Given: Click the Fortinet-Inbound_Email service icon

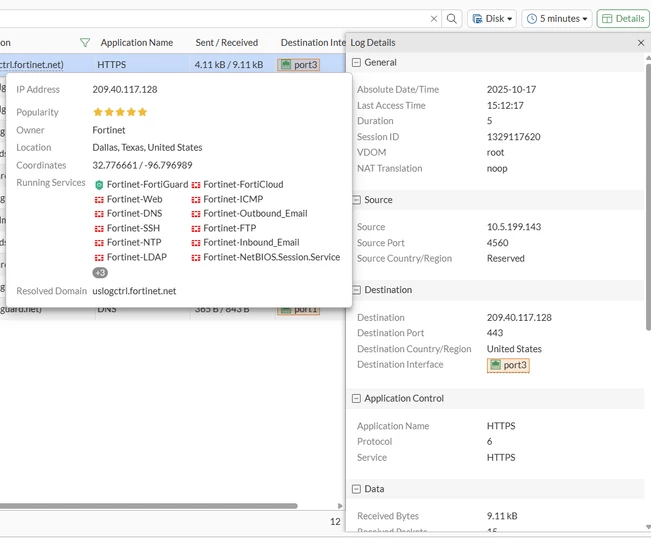Looking at the screenshot, I should pos(196,242).
